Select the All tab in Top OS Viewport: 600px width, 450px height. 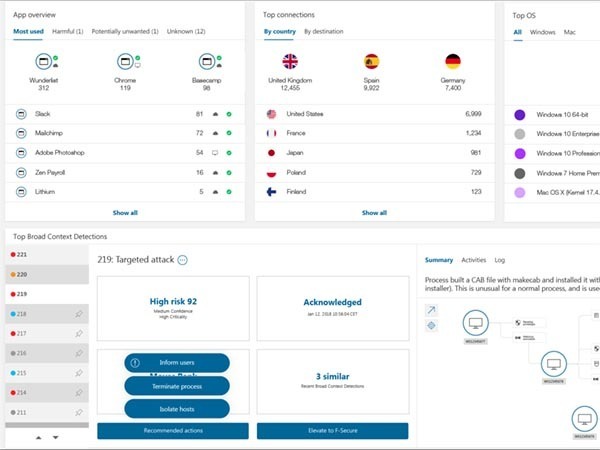click(517, 32)
